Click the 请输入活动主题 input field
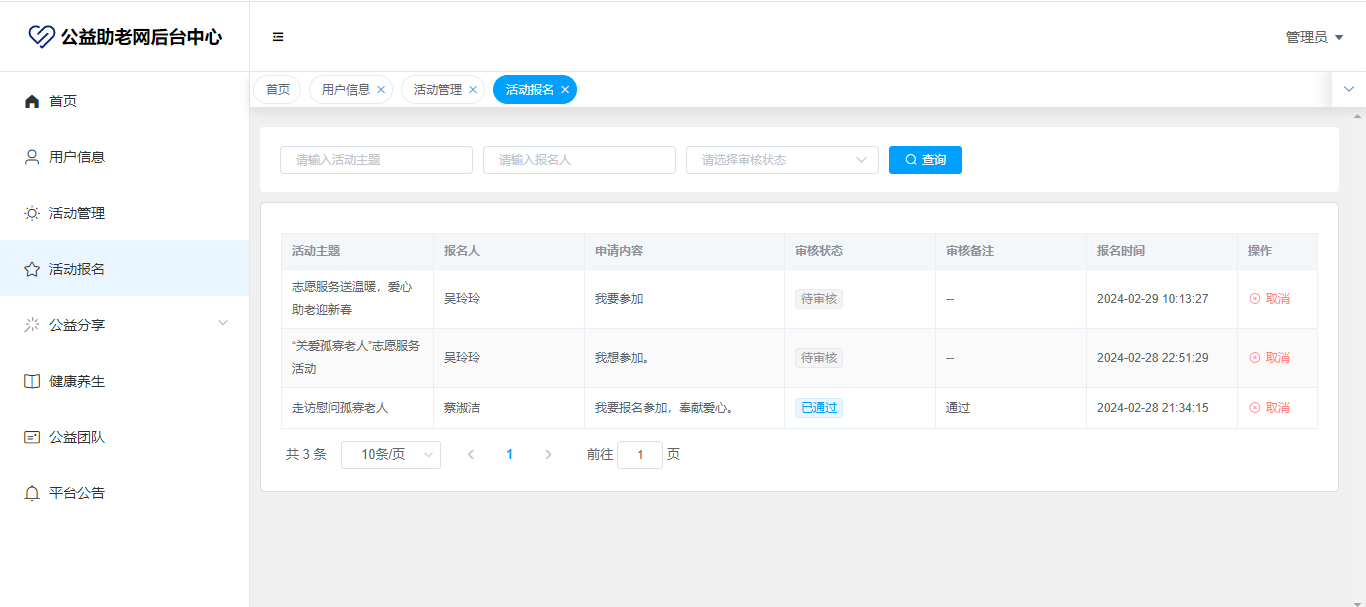Screen dimensions: 1366x607 pyautogui.click(x=376, y=160)
